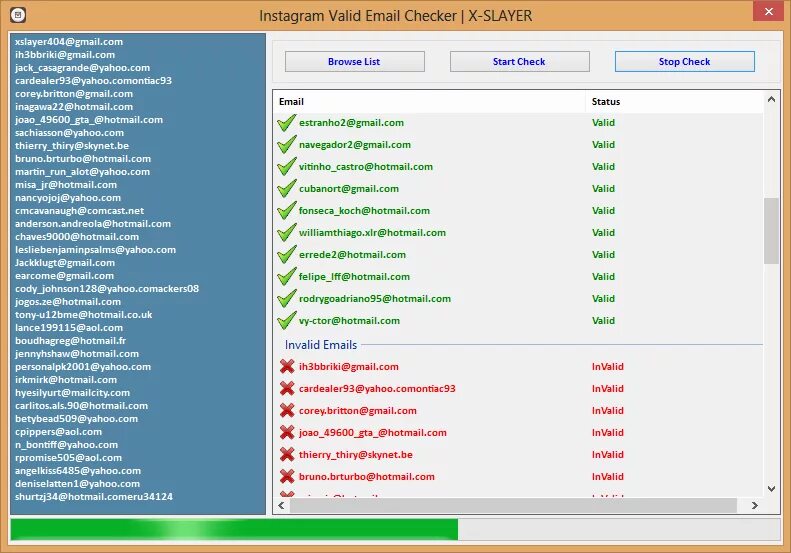Click red X icon for thierry_thiry@skynet.be
The image size is (791, 553).
tap(287, 455)
